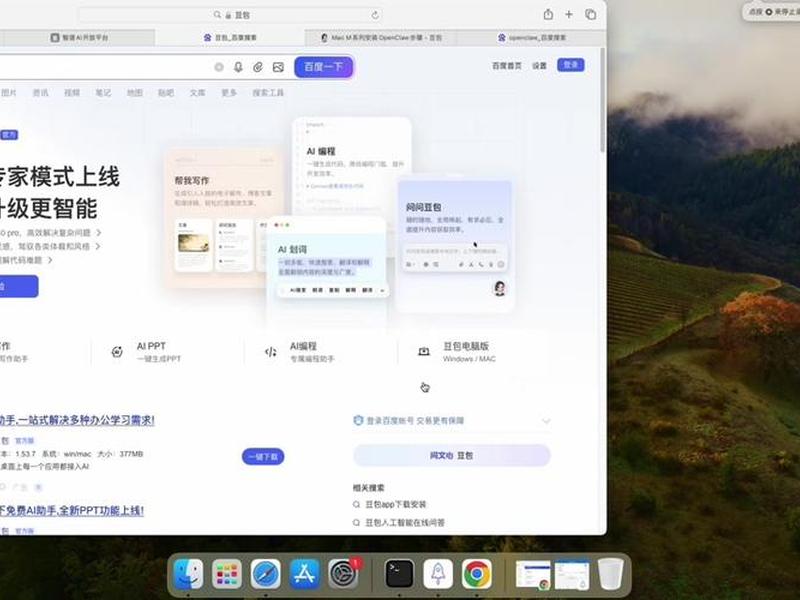The width and height of the screenshot is (800, 600).
Task: Click the voice search microphone icon
Action: [x=238, y=67]
